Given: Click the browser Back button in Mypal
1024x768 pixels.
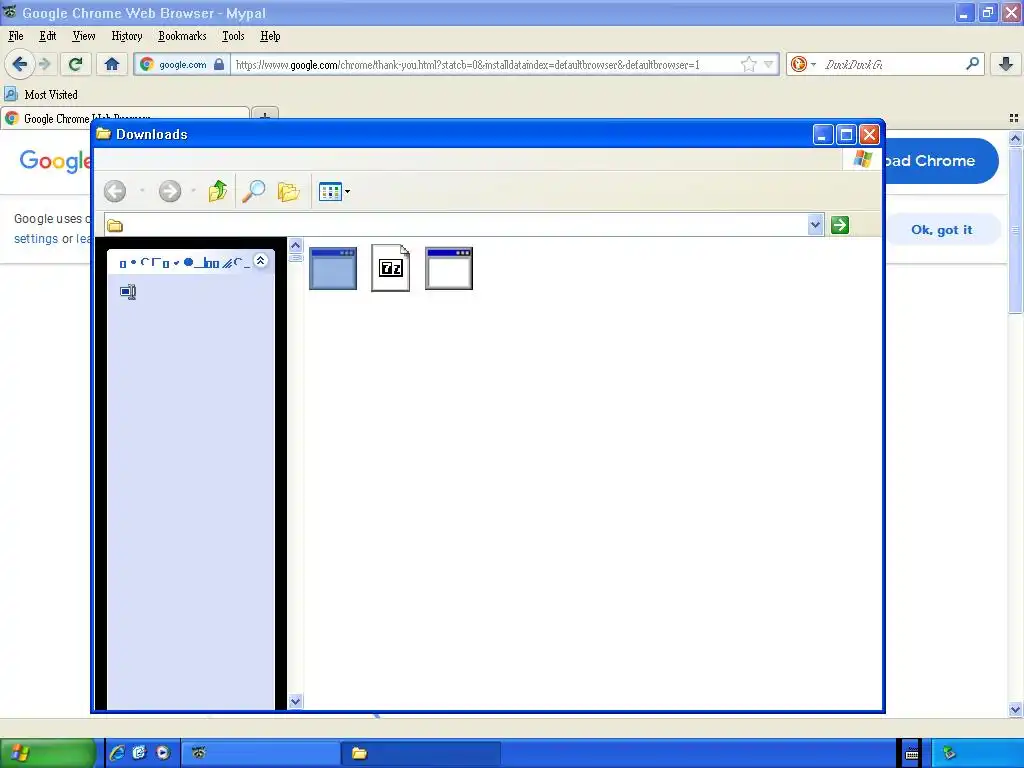Looking at the screenshot, I should (20, 64).
